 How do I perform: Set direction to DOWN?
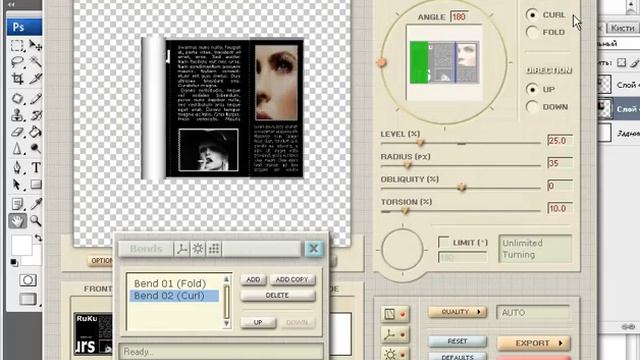(532, 107)
